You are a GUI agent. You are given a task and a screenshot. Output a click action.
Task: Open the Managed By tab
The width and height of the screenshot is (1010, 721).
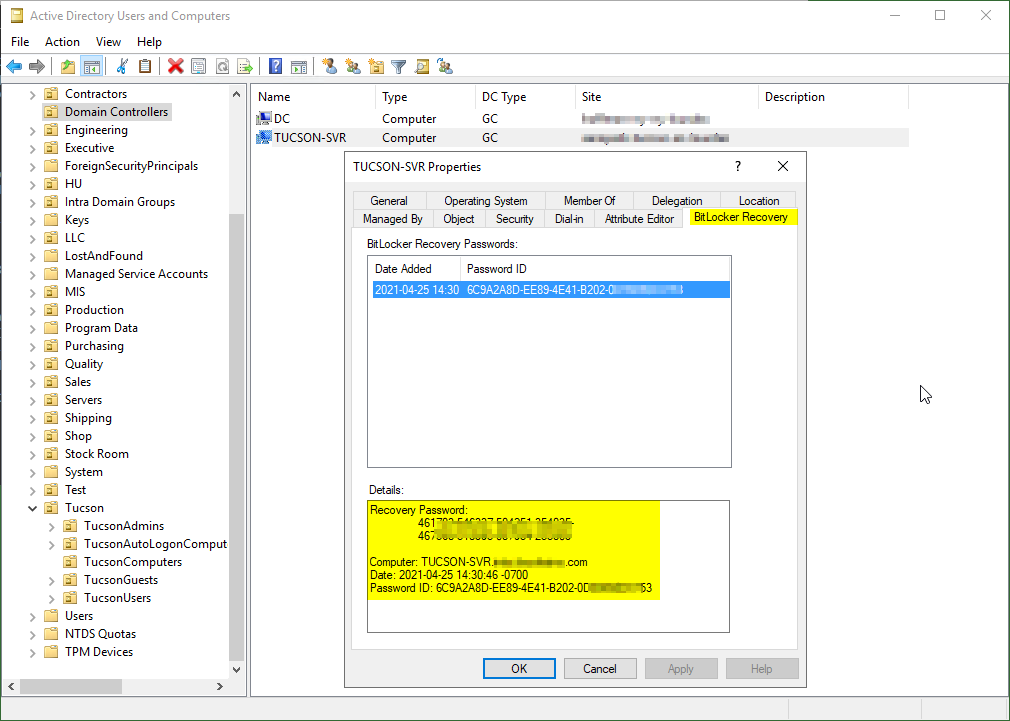(392, 218)
